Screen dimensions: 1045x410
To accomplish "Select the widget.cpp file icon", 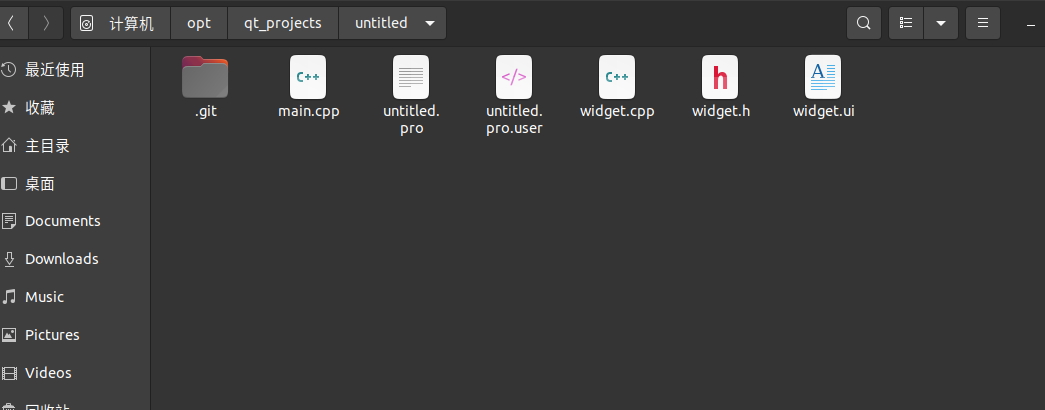I will pyautogui.click(x=617, y=77).
